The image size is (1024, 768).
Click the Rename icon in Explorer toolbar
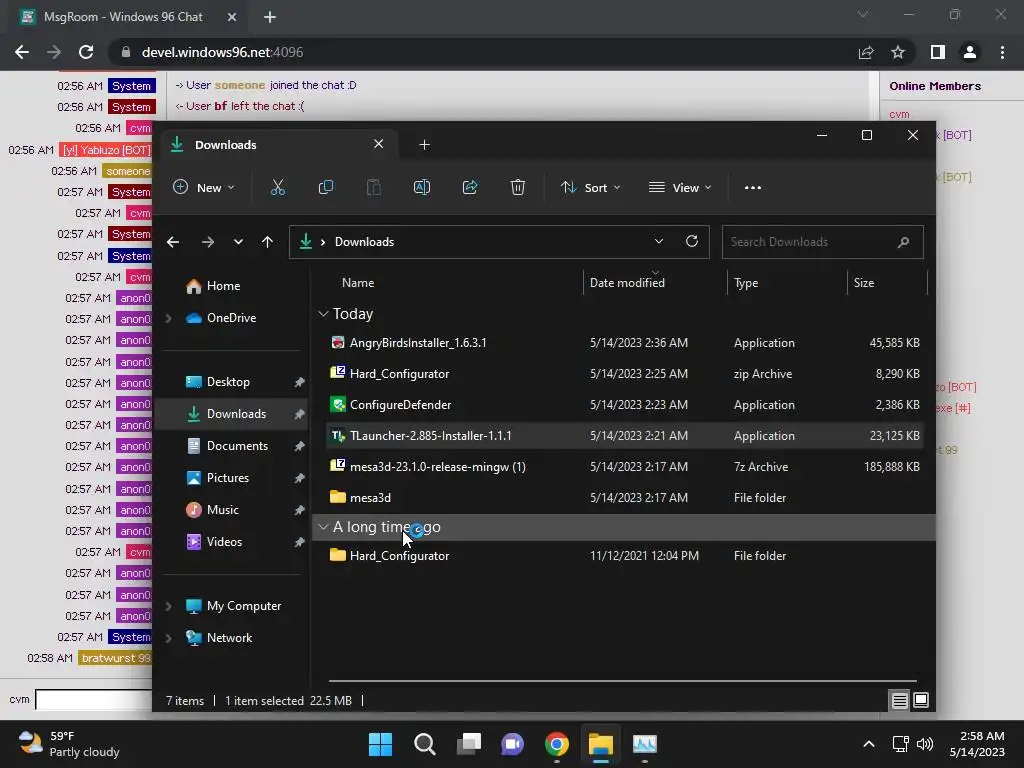pos(422,187)
